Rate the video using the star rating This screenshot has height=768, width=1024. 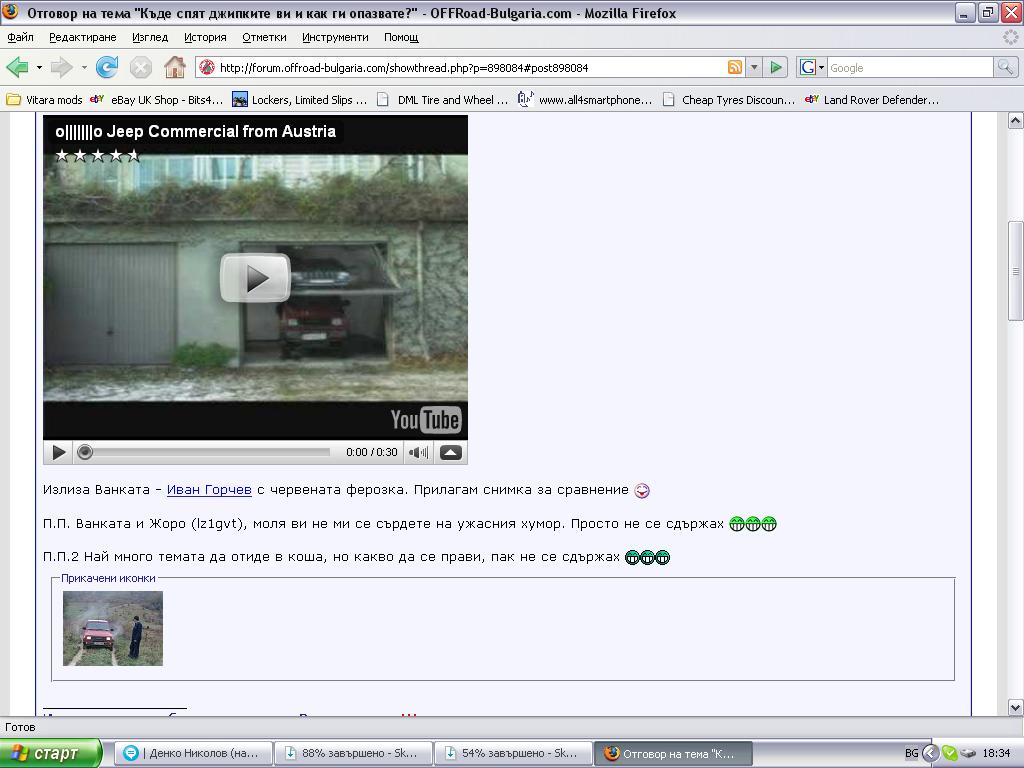click(x=97, y=155)
